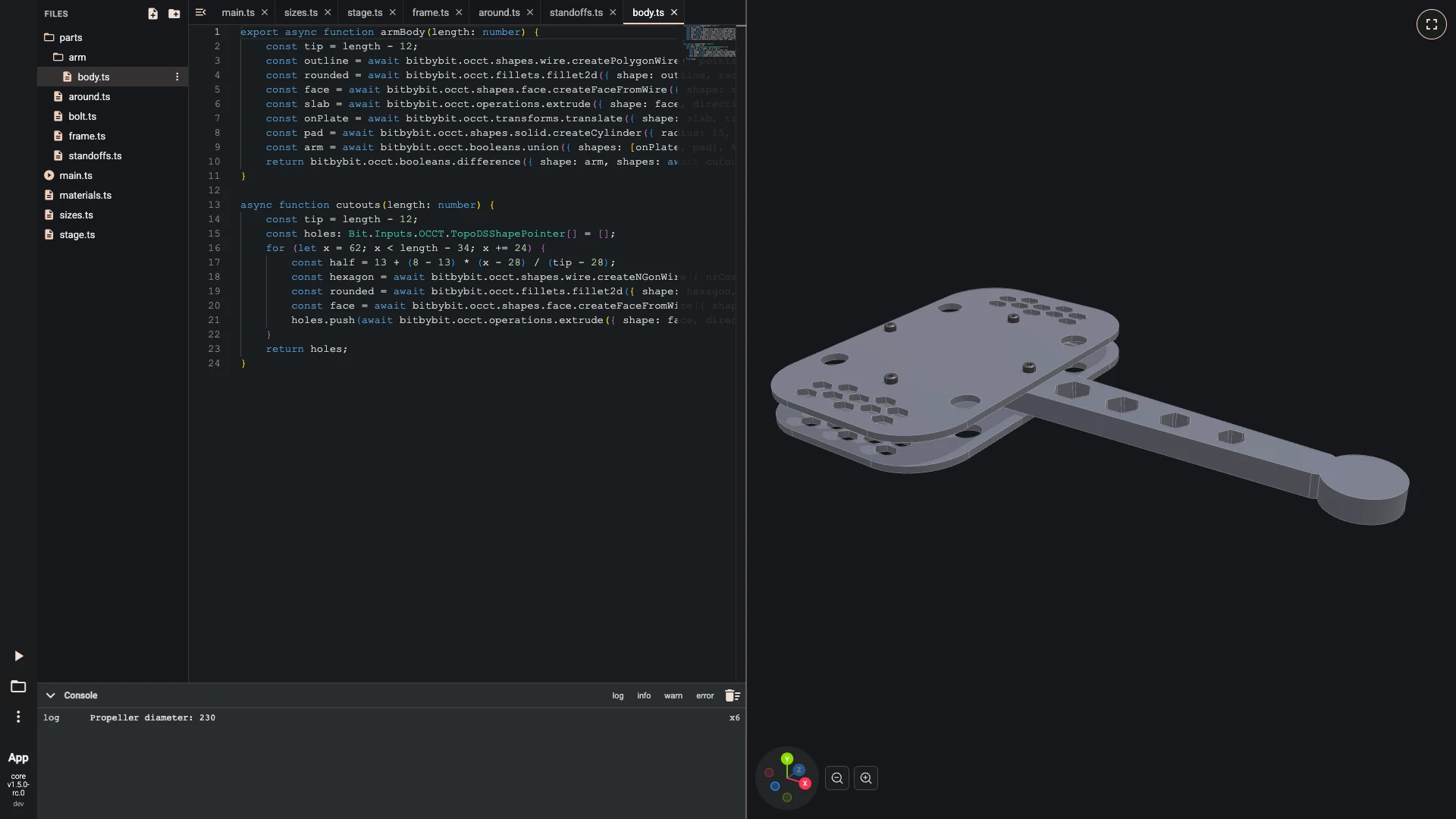
Task: Close the around.ts tab
Action: tap(530, 13)
